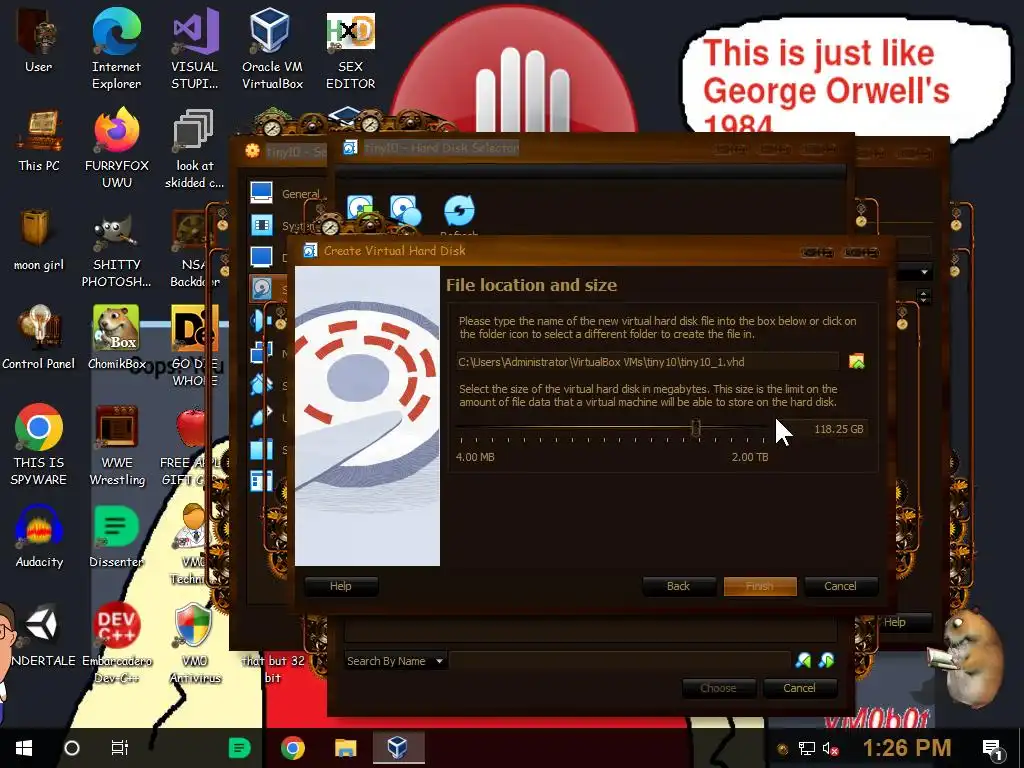Viewport: 1024px width, 768px height.
Task: Open Task View on the taskbar
Action: coord(120,748)
